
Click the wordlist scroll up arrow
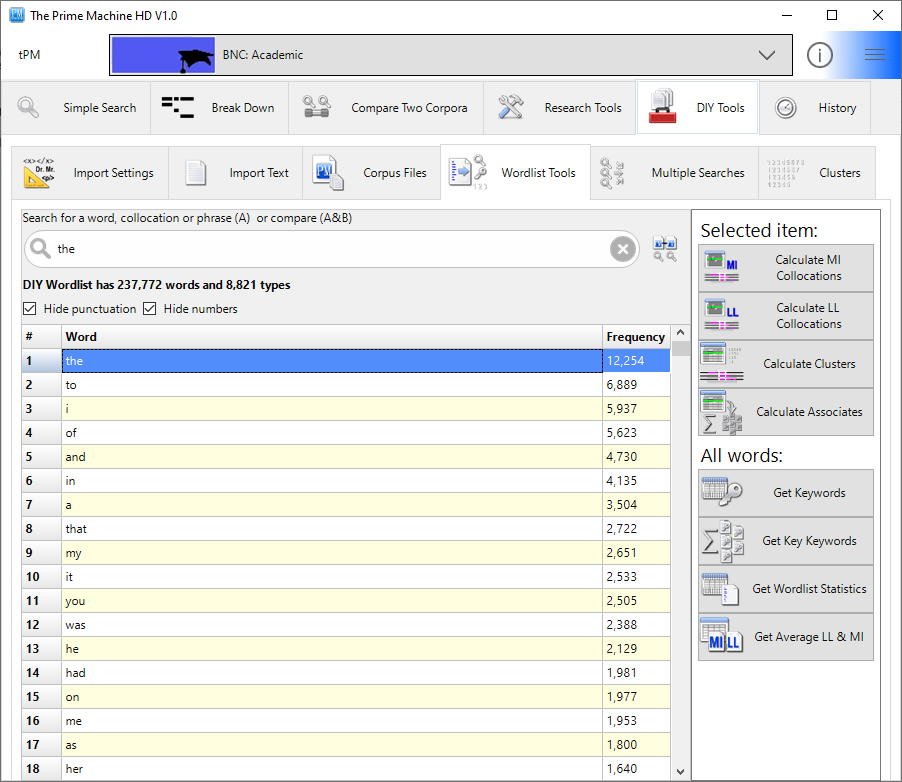pos(681,333)
